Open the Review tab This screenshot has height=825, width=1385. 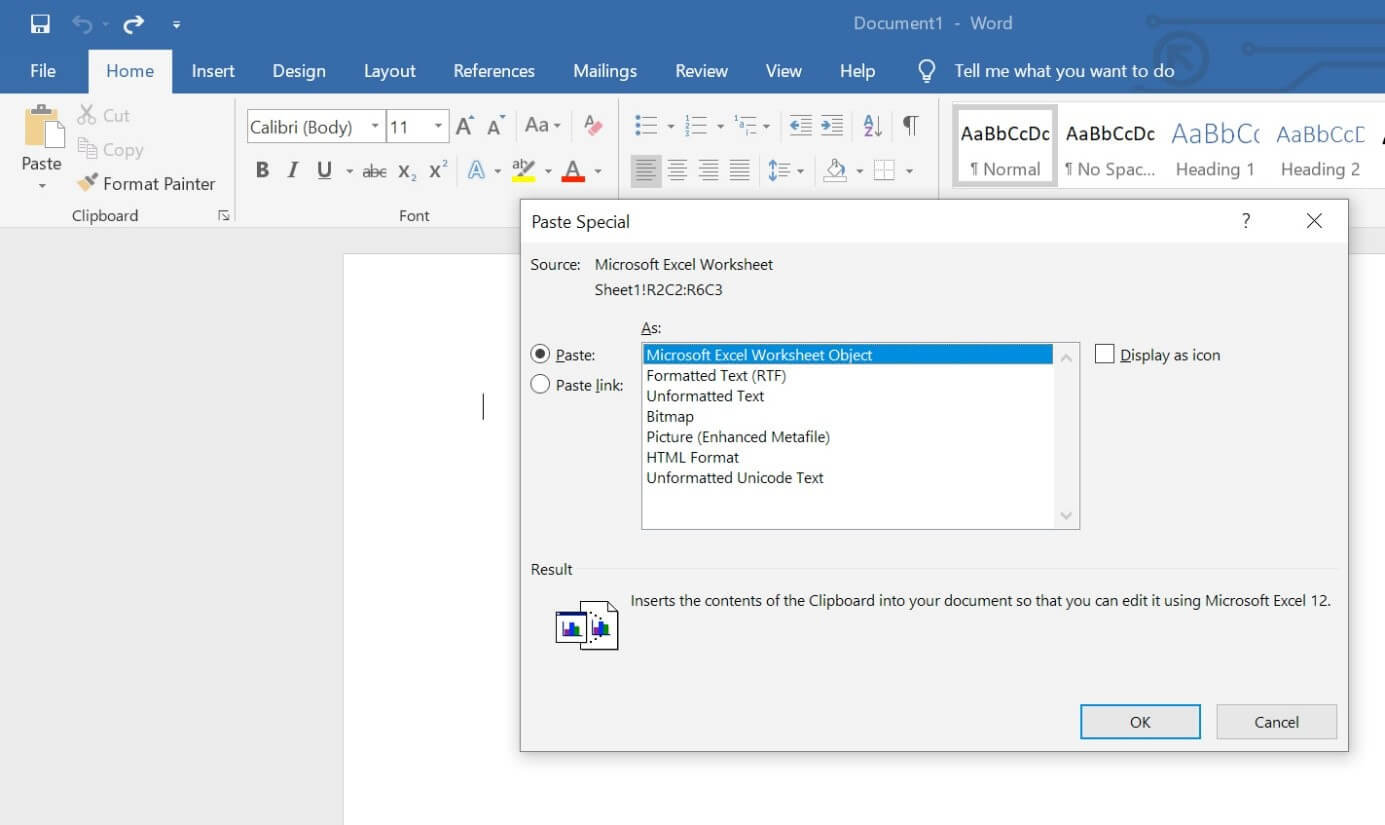700,70
